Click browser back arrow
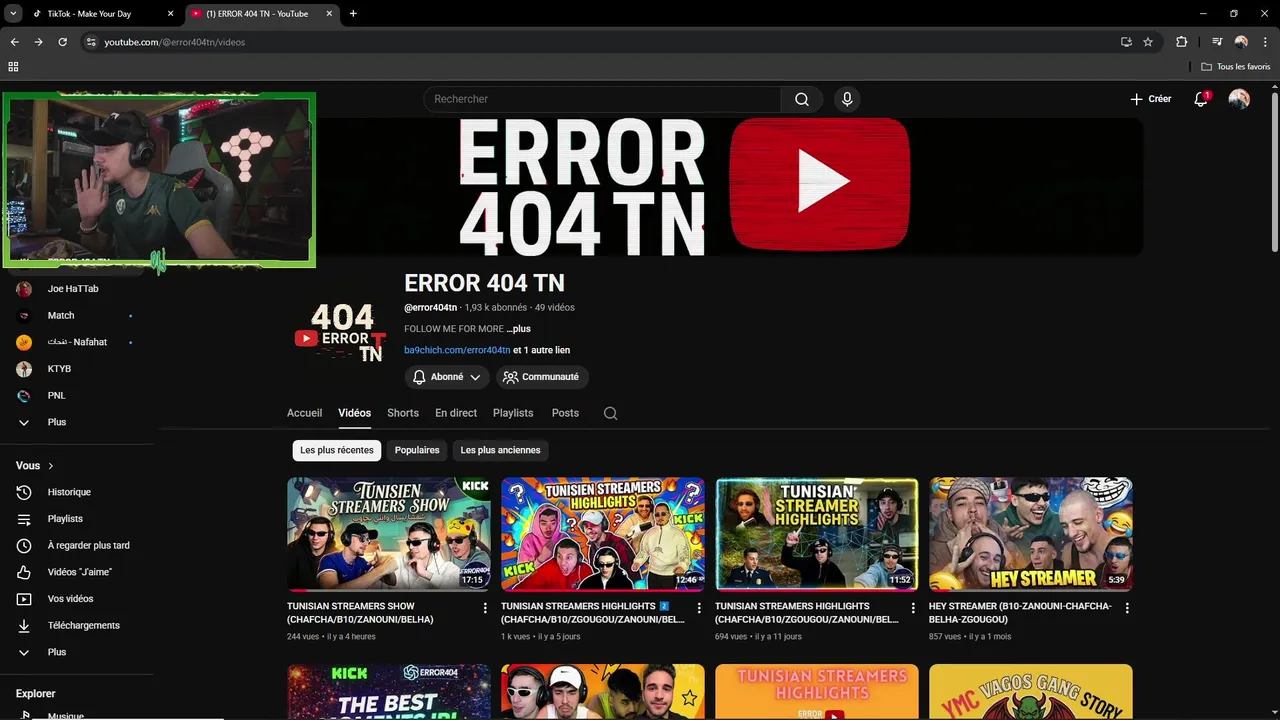 tap(14, 42)
